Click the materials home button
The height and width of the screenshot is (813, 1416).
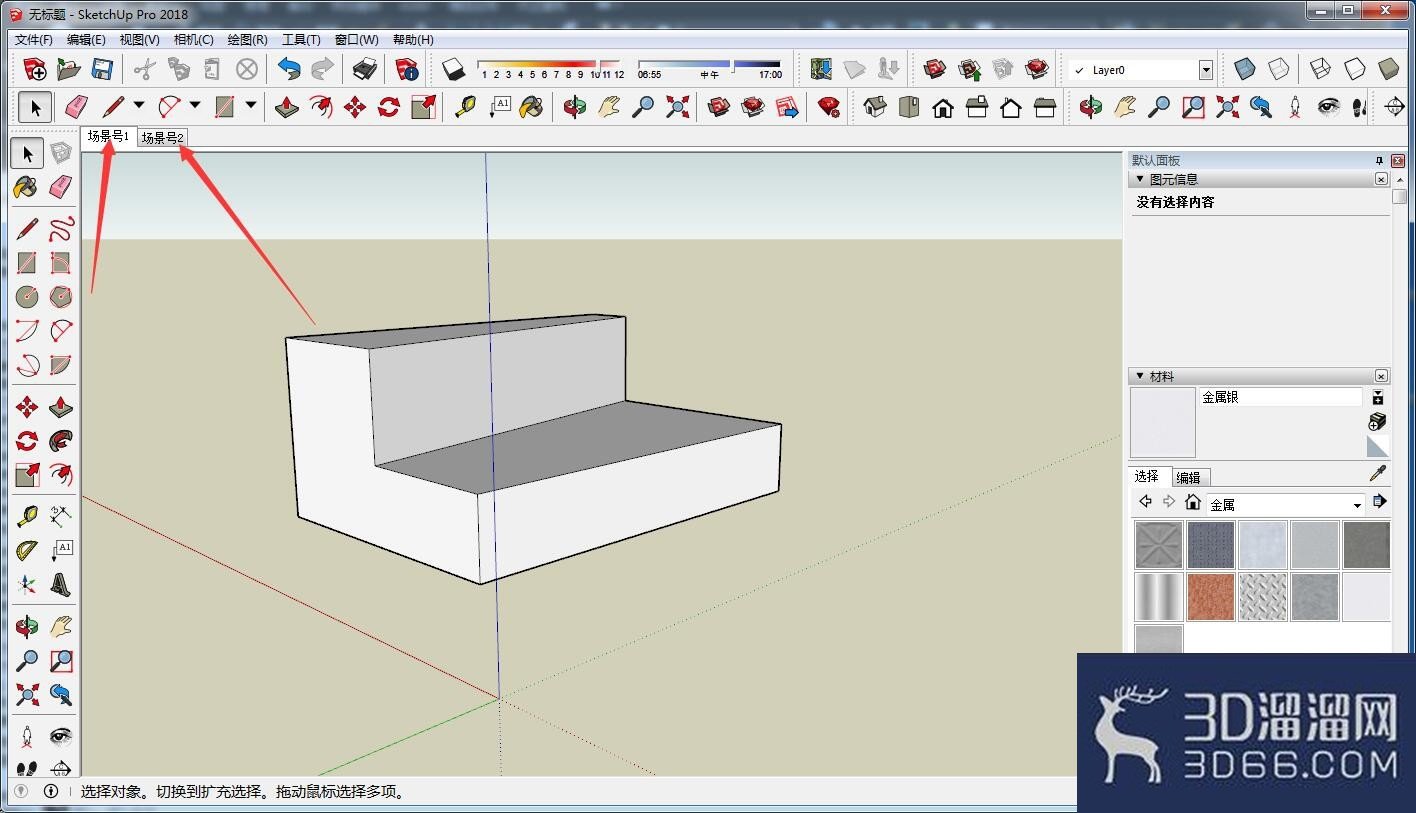click(x=1193, y=502)
